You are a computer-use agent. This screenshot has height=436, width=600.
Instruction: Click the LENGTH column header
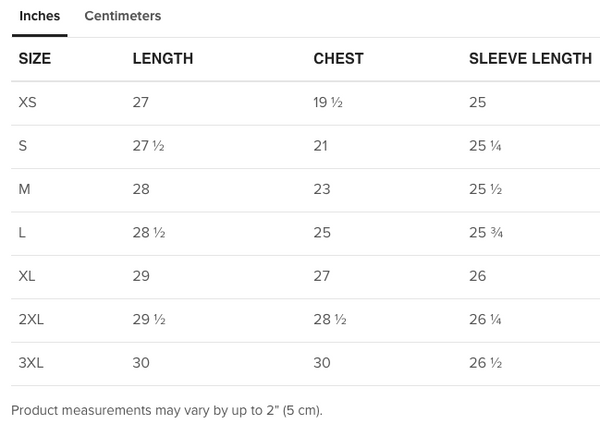(163, 59)
